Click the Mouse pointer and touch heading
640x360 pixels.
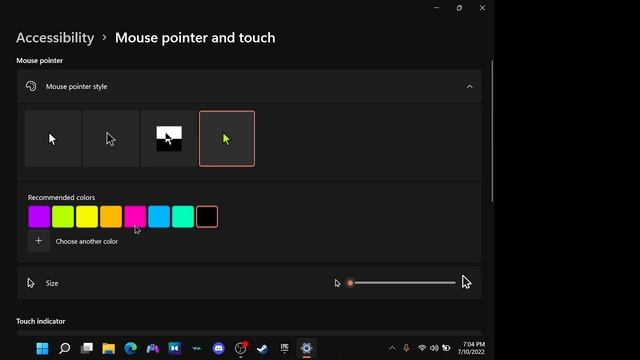[x=195, y=38]
